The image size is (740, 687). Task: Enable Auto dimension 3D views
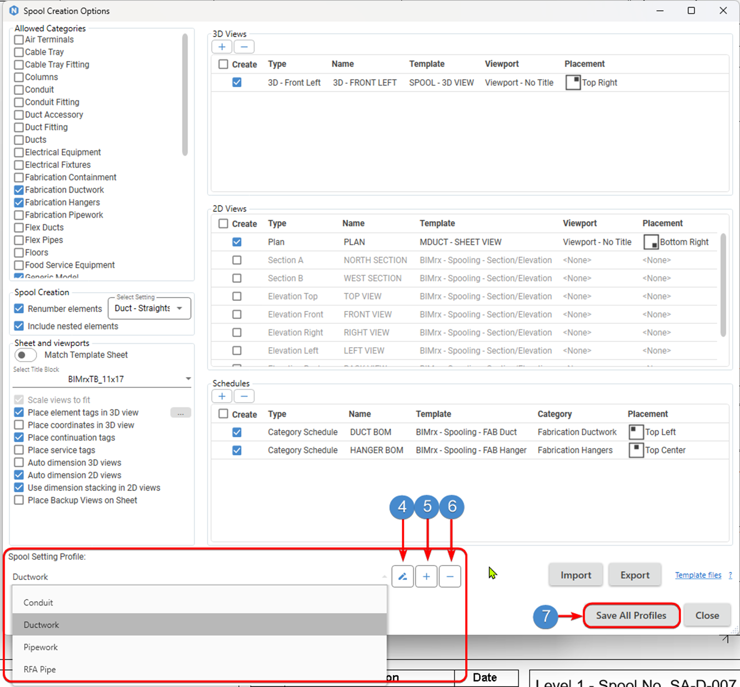click(19, 463)
